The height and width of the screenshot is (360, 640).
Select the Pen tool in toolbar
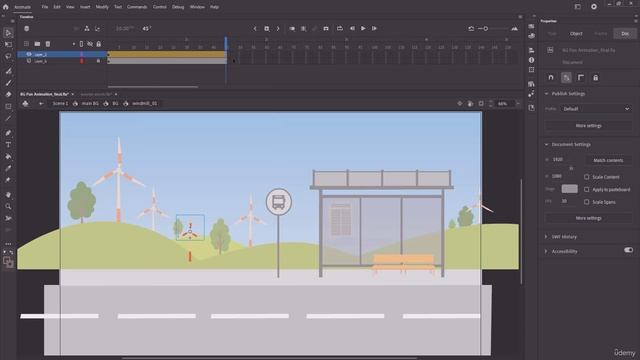click(8, 133)
